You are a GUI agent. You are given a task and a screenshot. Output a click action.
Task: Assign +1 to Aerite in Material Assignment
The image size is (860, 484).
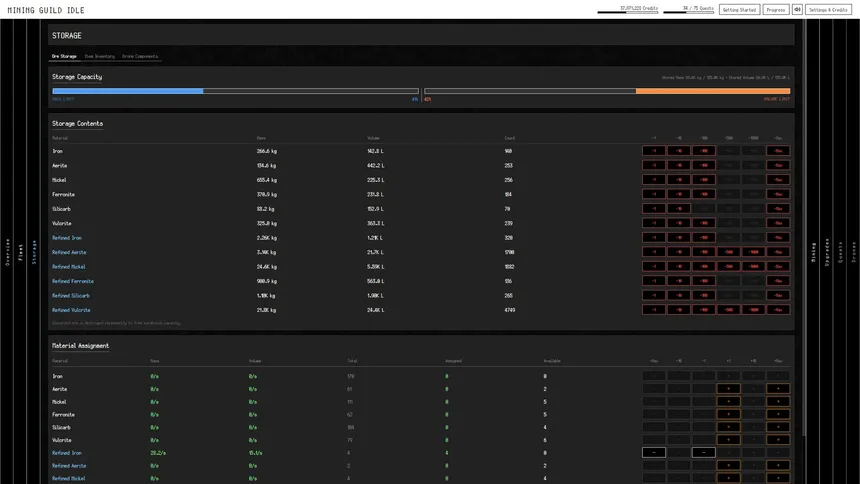pyautogui.click(x=728, y=389)
